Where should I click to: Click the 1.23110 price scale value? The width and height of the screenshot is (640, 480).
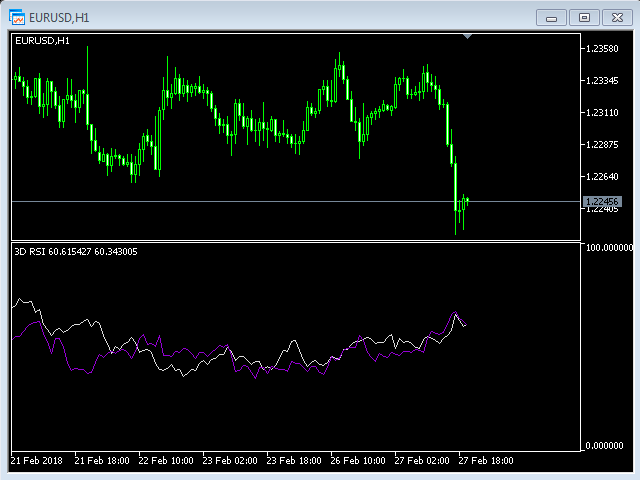click(602, 112)
